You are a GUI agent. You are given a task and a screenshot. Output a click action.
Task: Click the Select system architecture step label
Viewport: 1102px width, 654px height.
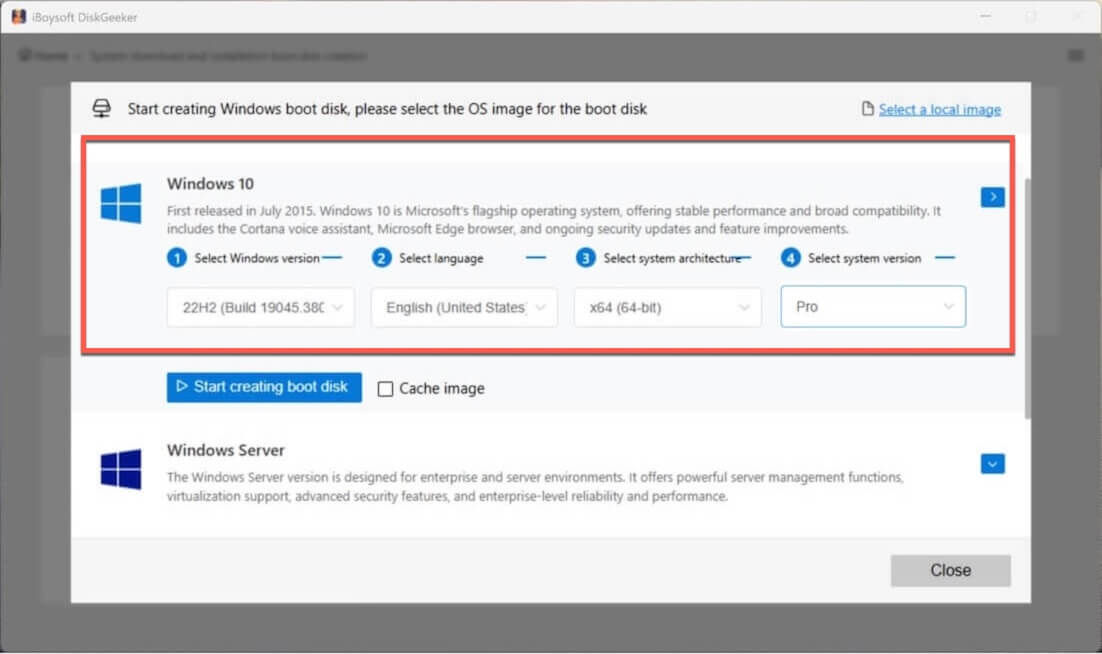point(673,259)
